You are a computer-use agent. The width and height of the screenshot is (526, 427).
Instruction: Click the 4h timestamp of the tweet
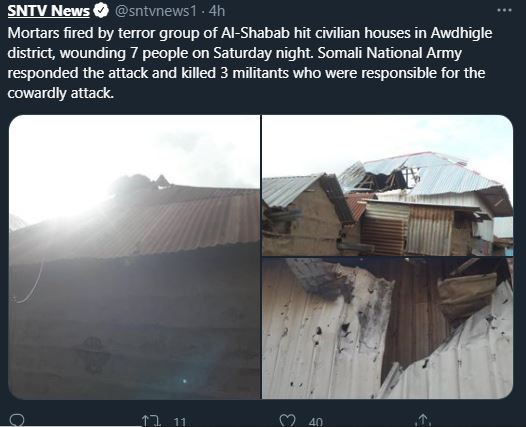(216, 11)
